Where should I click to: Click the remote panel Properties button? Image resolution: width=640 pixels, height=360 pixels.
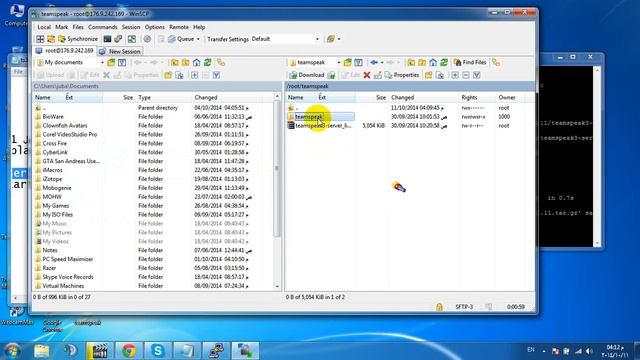click(402, 75)
